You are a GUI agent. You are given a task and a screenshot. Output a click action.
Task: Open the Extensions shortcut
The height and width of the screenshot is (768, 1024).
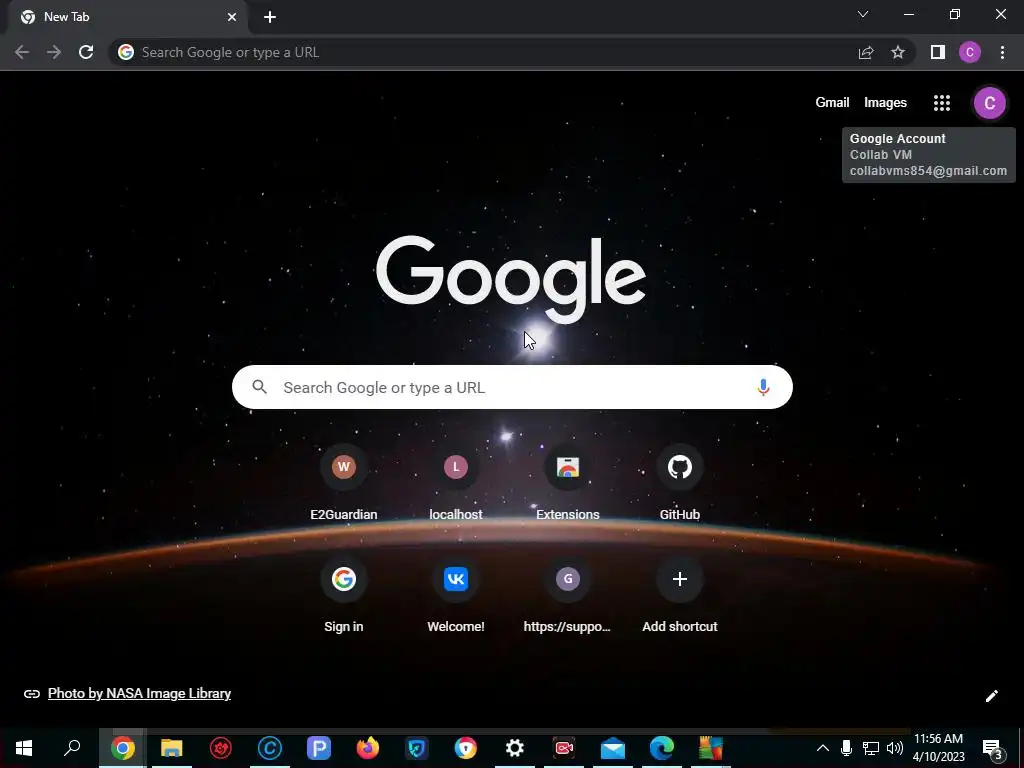(568, 483)
